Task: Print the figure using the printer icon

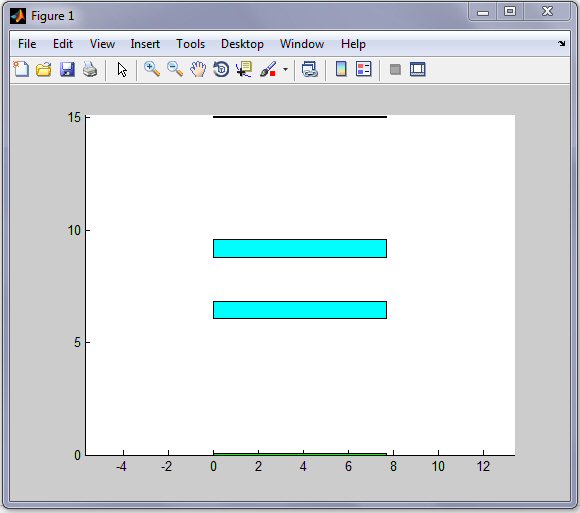Action: (90, 69)
